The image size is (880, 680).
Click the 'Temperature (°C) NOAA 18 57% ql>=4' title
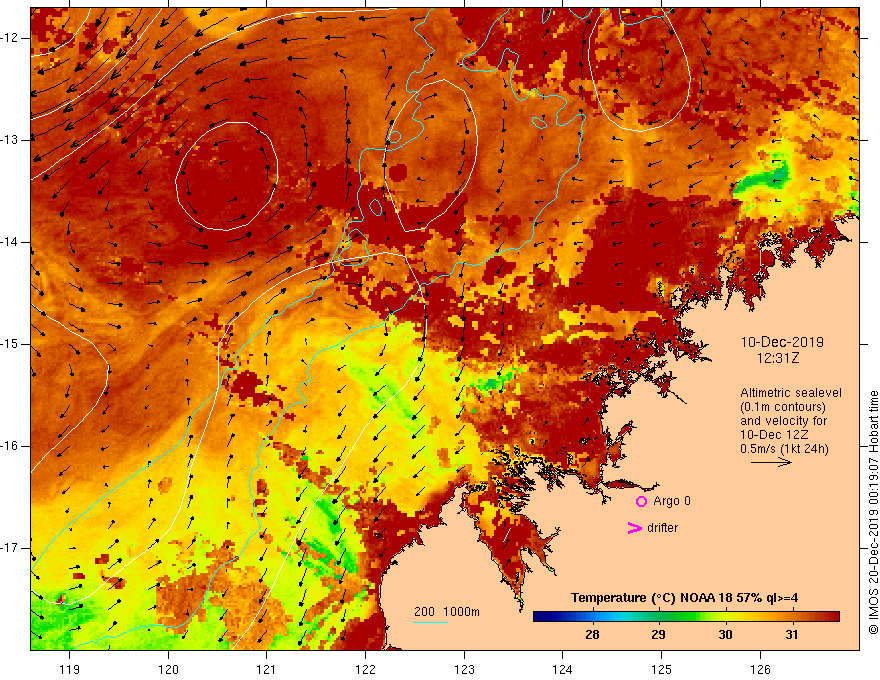684,598
